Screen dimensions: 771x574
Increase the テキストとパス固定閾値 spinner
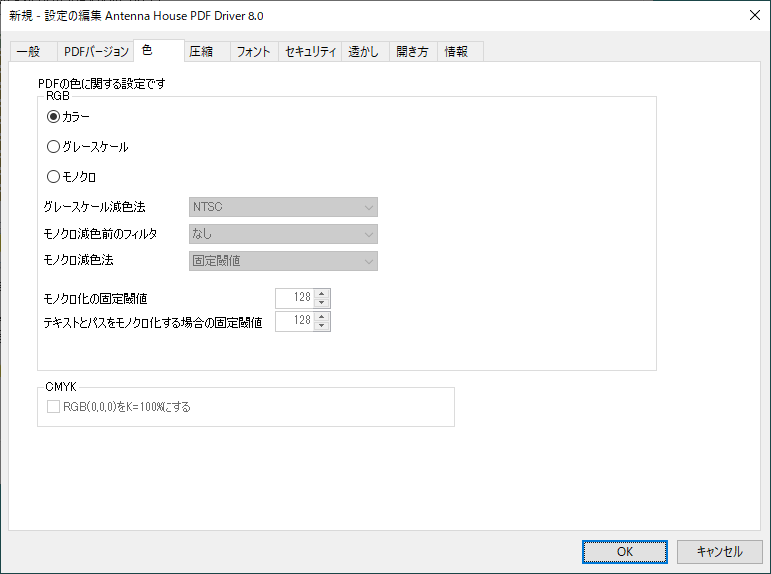(322, 316)
